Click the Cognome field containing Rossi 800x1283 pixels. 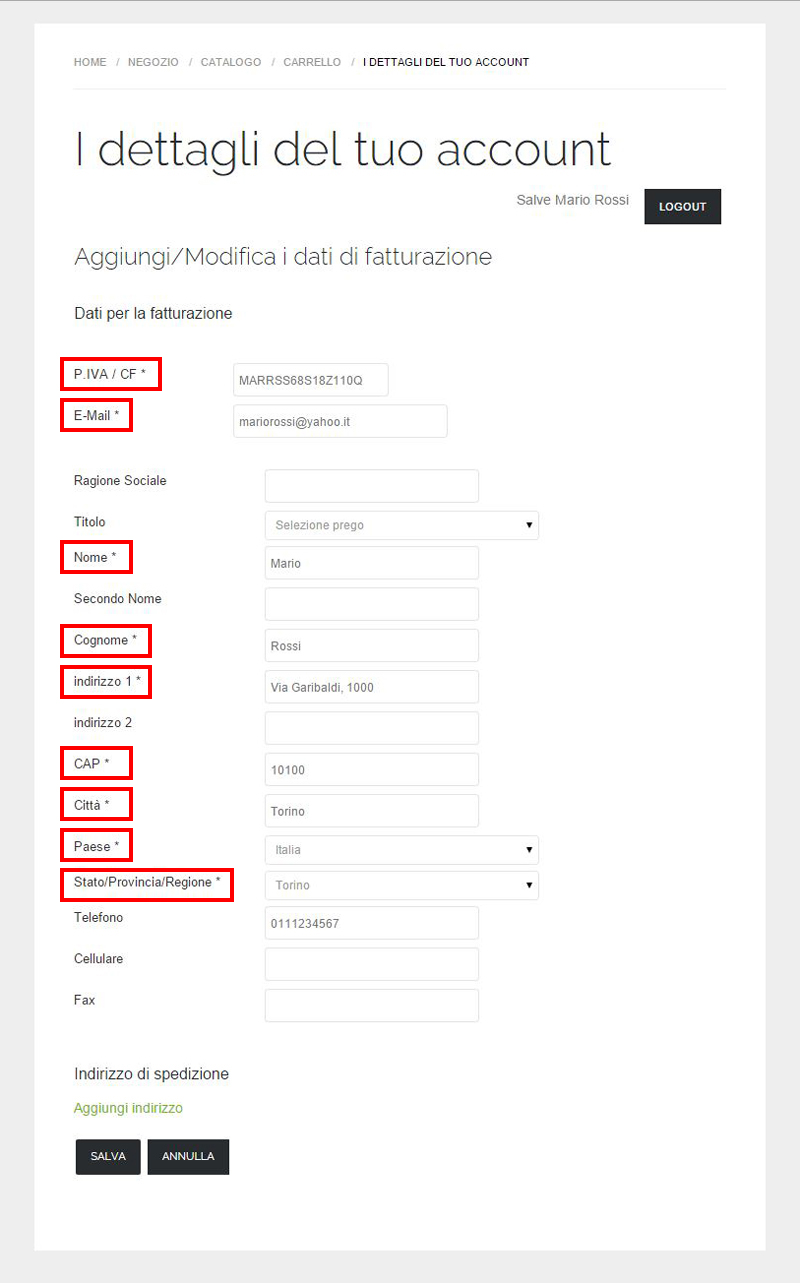[x=372, y=645]
